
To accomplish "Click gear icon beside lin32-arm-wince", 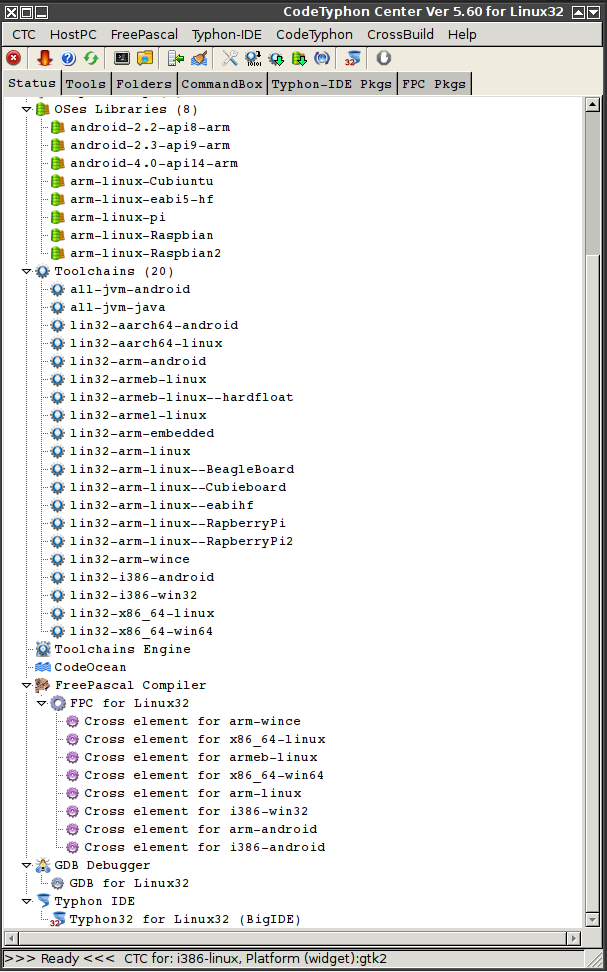I will pos(58,559).
